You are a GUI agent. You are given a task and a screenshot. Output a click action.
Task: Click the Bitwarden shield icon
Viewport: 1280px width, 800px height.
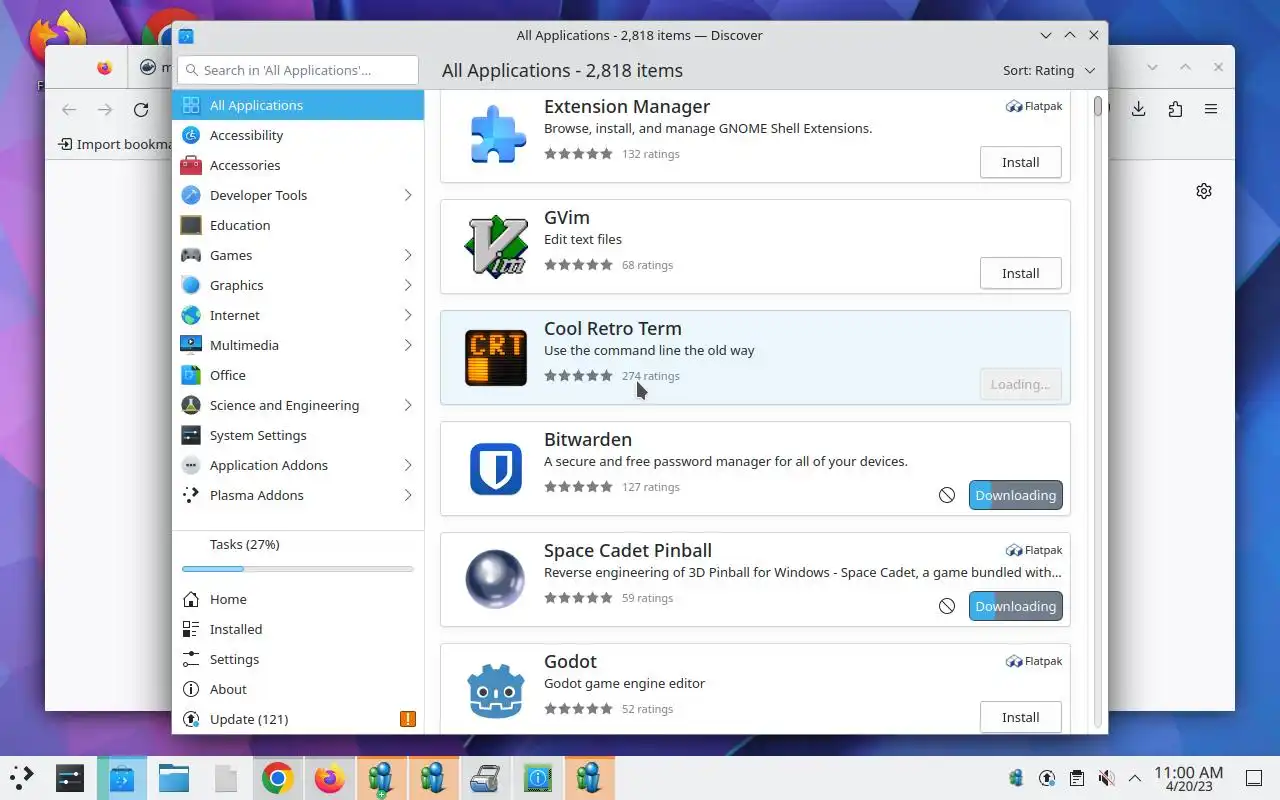point(496,468)
